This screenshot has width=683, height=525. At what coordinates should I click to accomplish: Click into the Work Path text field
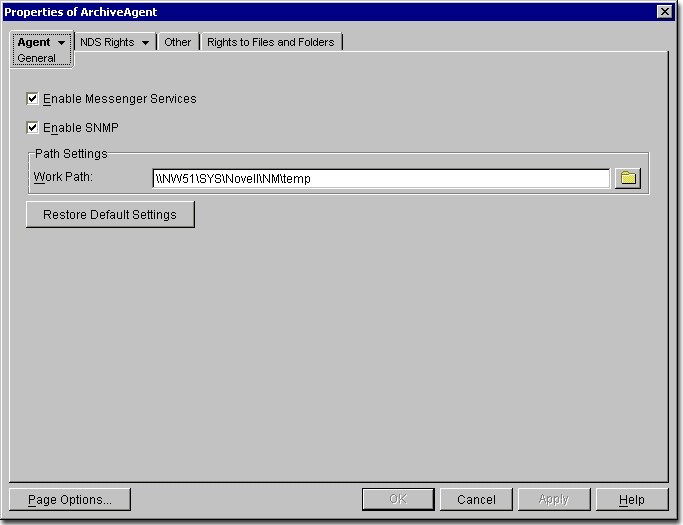click(381, 179)
